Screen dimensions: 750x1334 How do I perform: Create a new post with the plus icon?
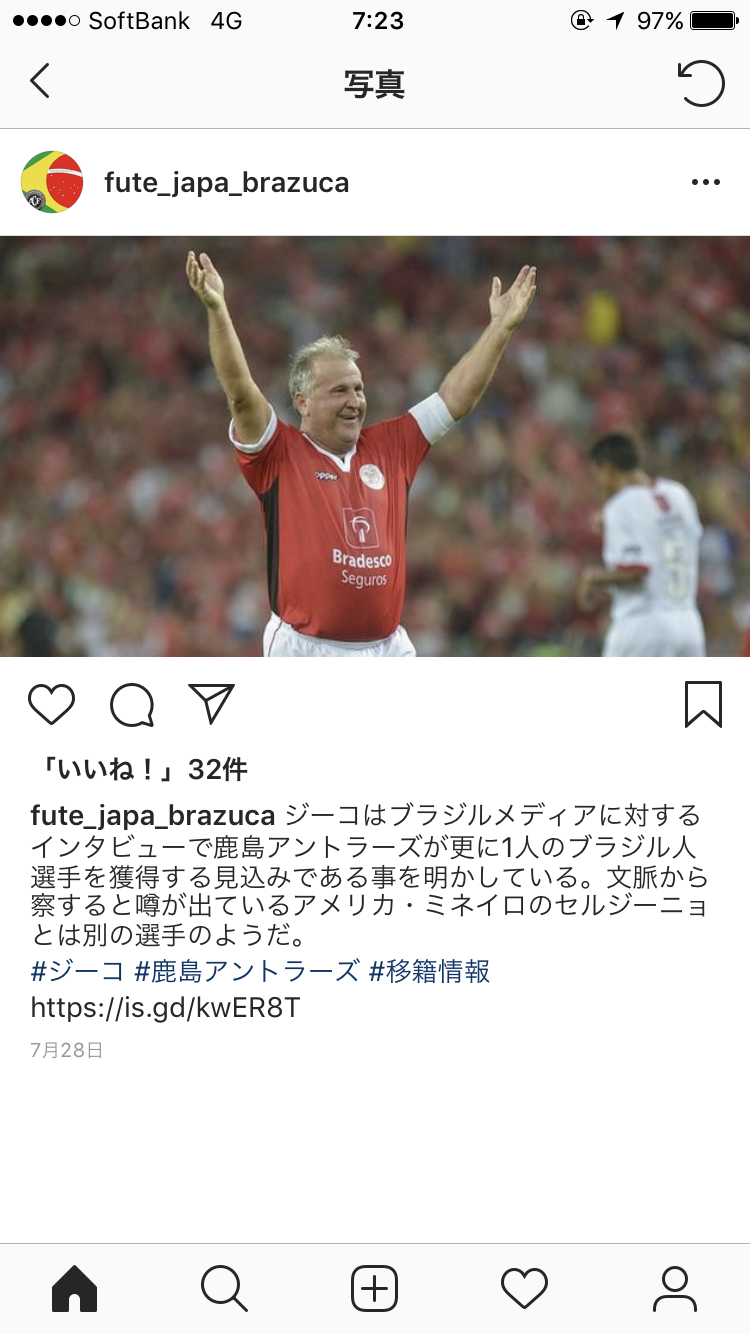pos(375,1288)
